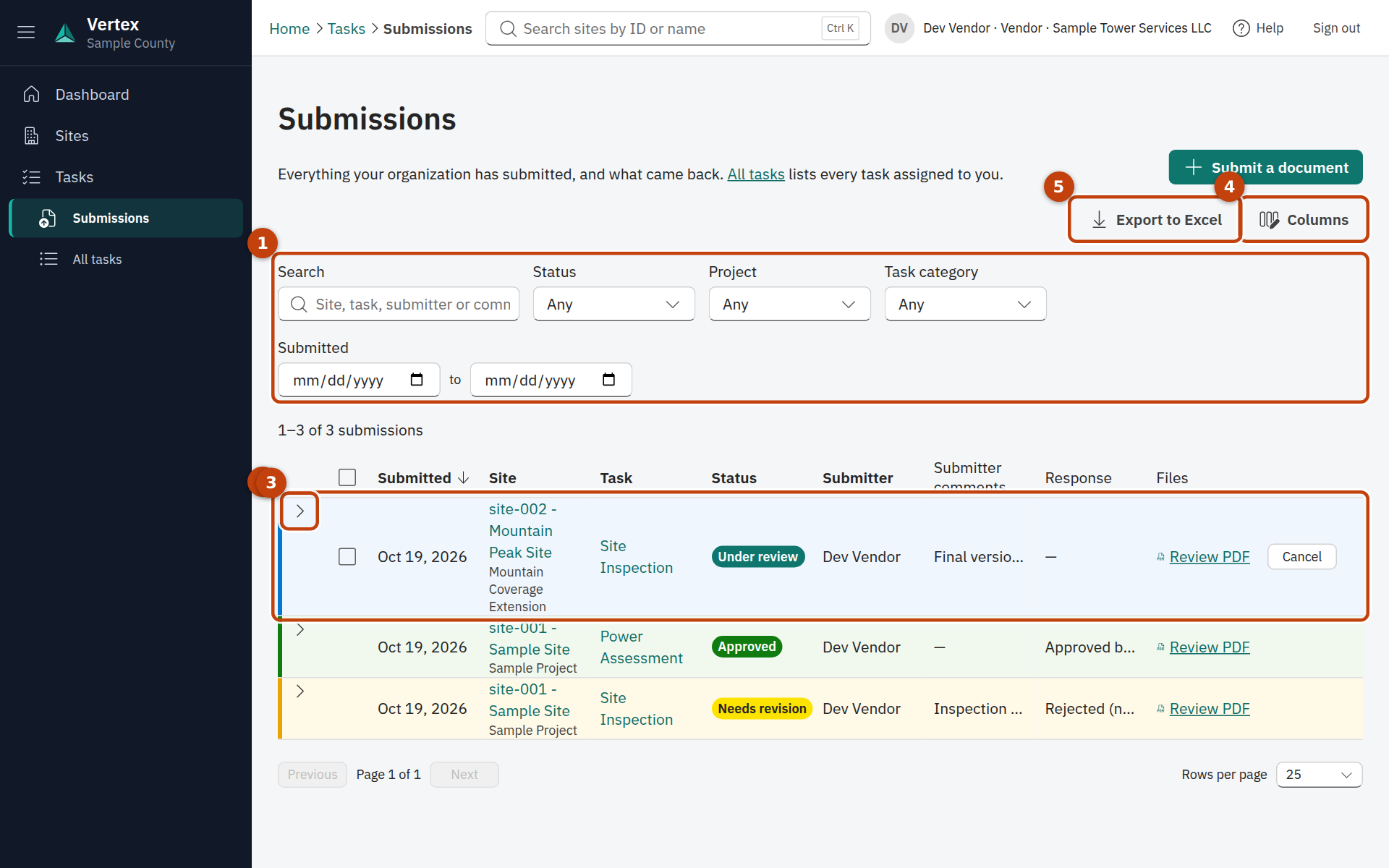Open Review PDF in Approved row
The height and width of the screenshot is (868, 1389).
click(x=1210, y=647)
